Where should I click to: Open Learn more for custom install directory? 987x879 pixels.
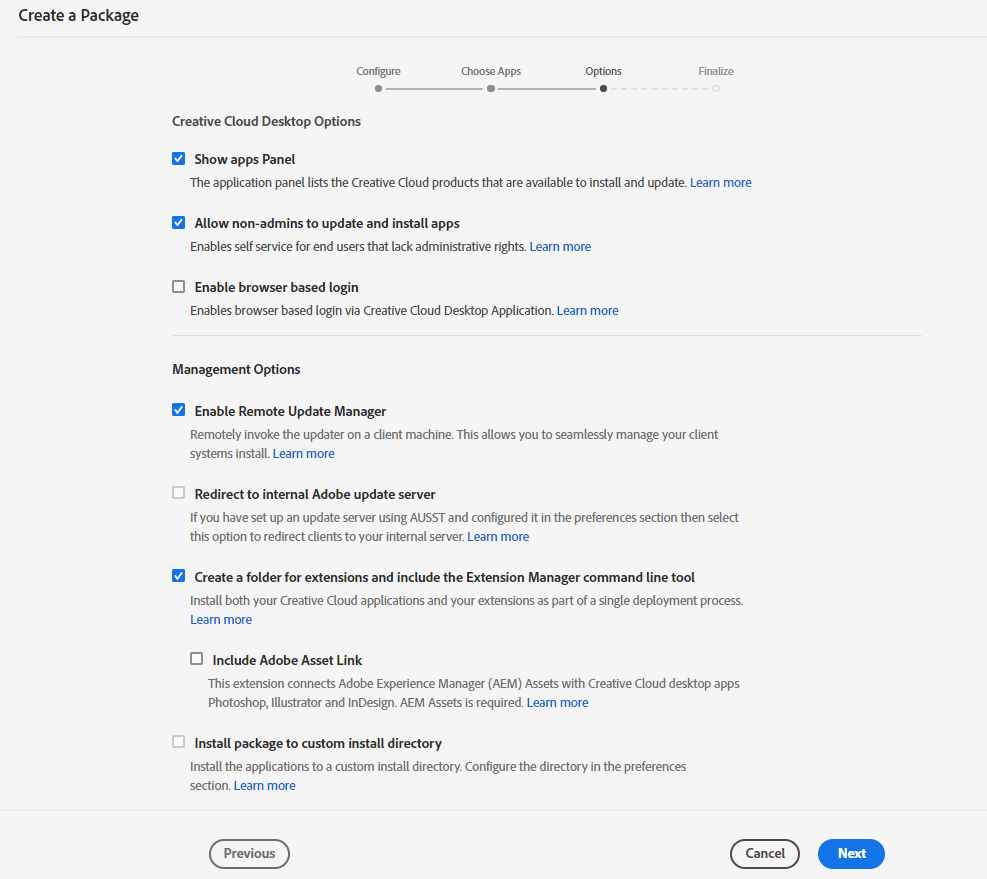coord(264,786)
